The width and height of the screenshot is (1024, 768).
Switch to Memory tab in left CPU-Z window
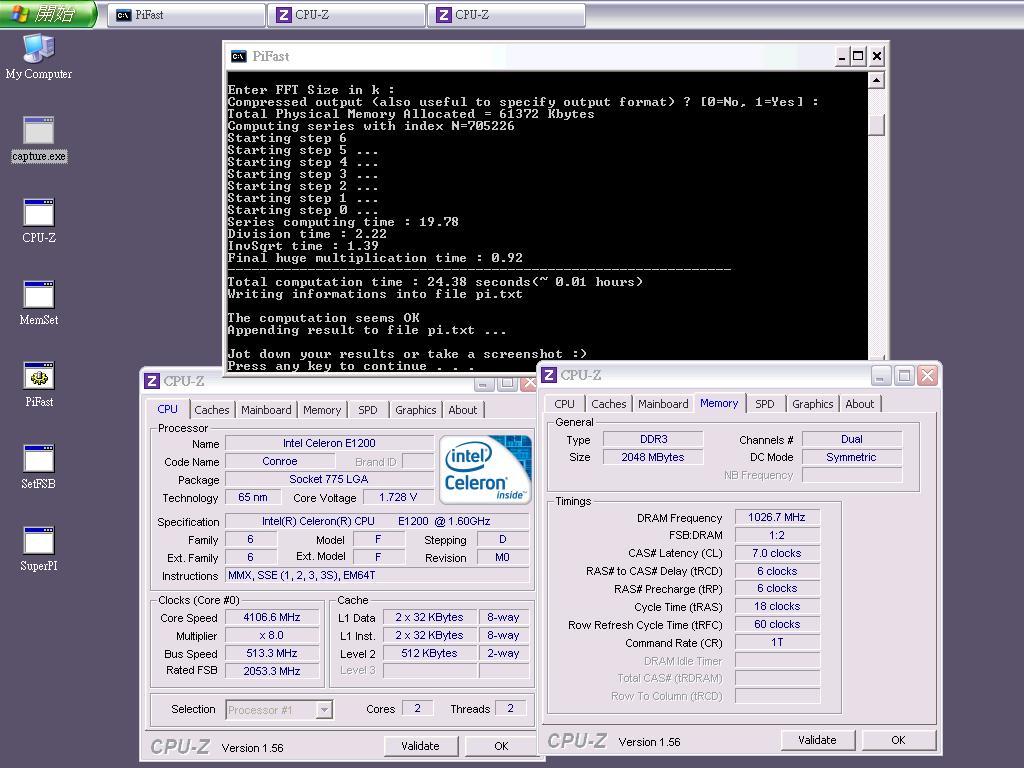[322, 409]
